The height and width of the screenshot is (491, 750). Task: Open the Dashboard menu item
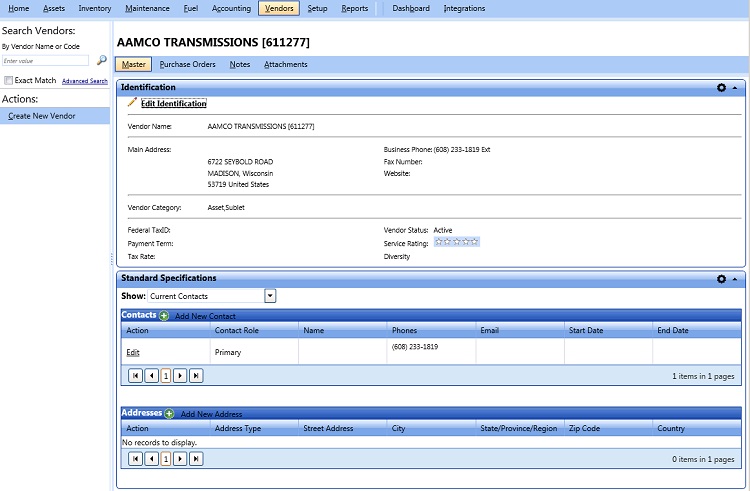(411, 8)
